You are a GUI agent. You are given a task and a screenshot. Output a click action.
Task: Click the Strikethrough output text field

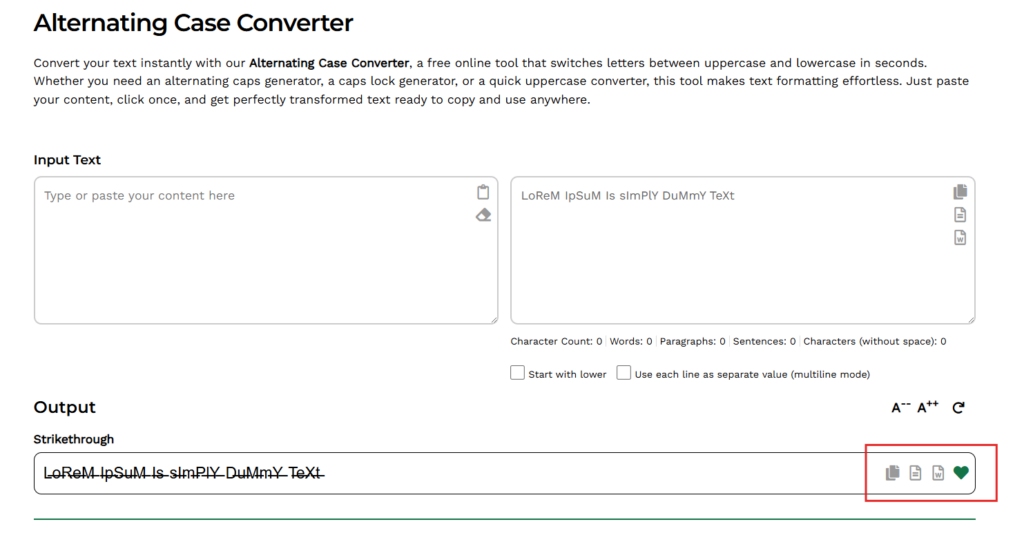tap(504, 473)
